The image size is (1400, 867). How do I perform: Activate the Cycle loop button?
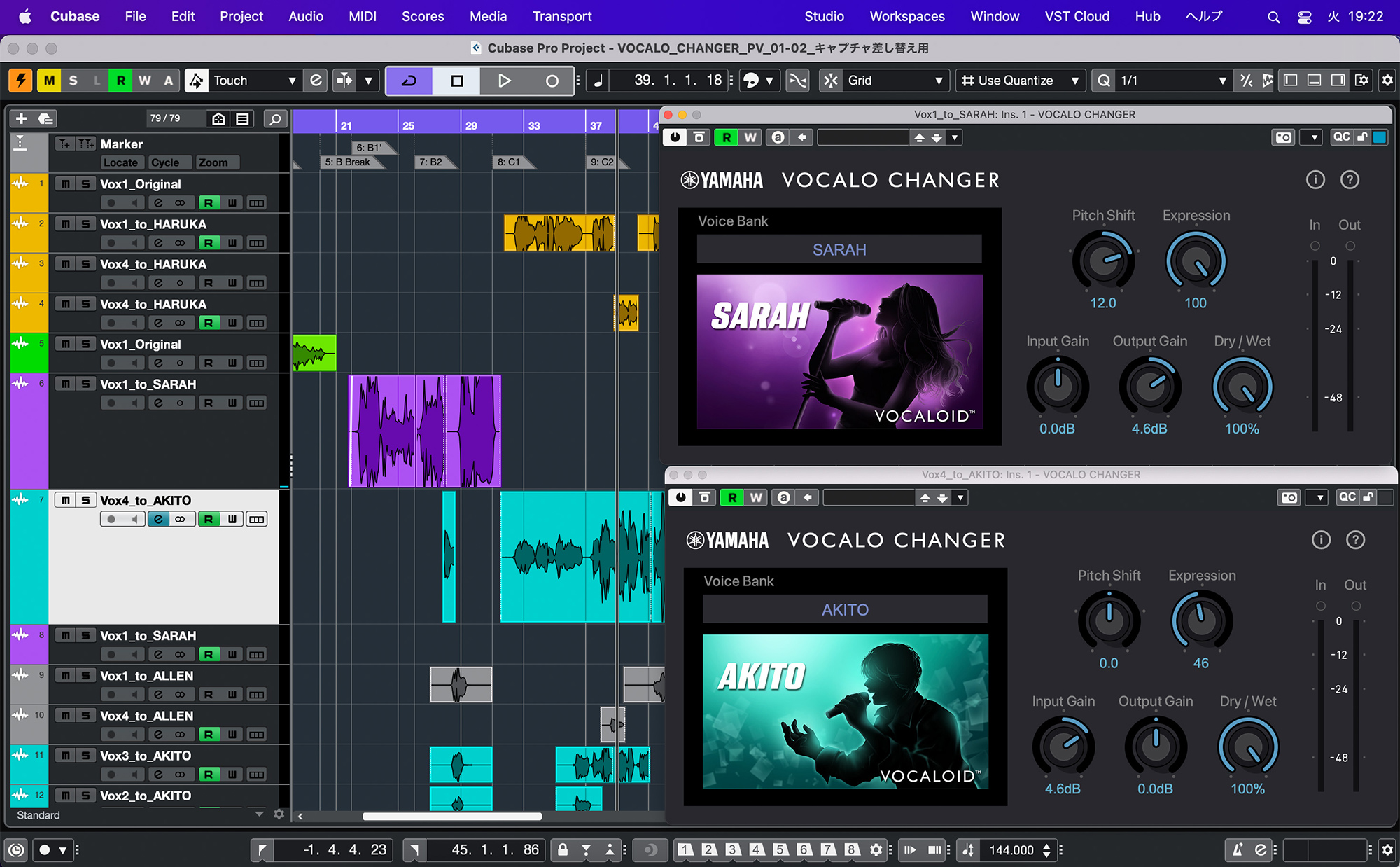[409, 81]
